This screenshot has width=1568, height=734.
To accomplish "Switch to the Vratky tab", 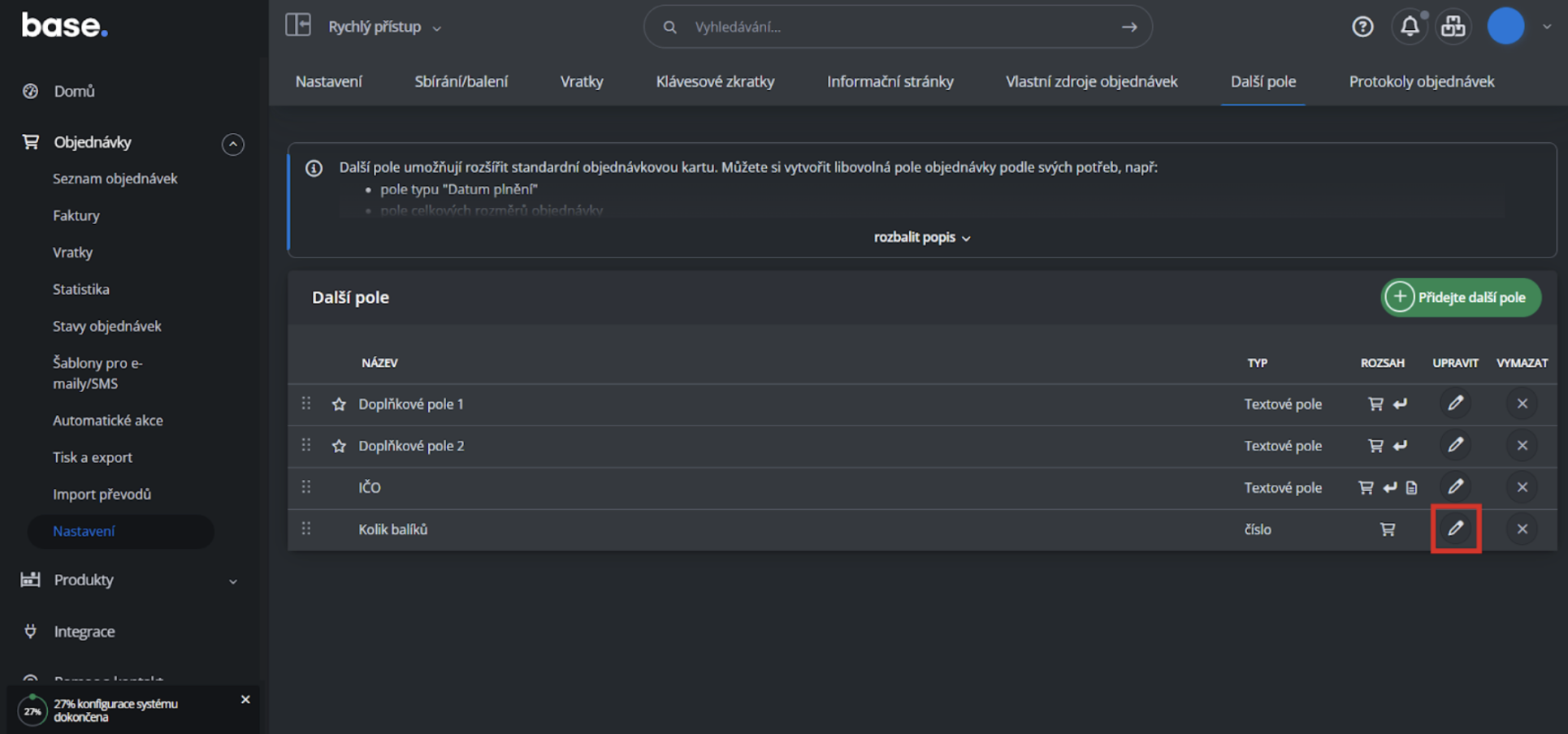I will pos(582,81).
